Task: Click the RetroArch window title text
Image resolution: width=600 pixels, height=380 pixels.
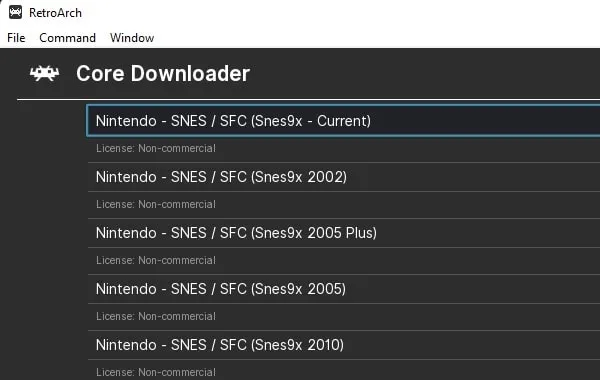Action: click(55, 13)
